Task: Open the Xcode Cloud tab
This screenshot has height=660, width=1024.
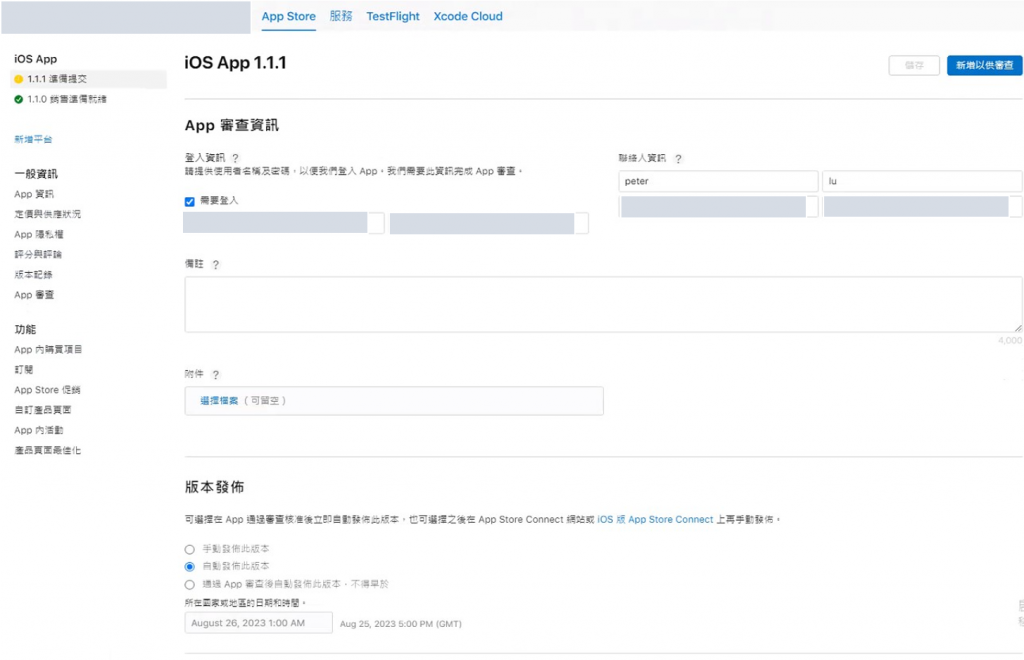Action: pyautogui.click(x=468, y=16)
